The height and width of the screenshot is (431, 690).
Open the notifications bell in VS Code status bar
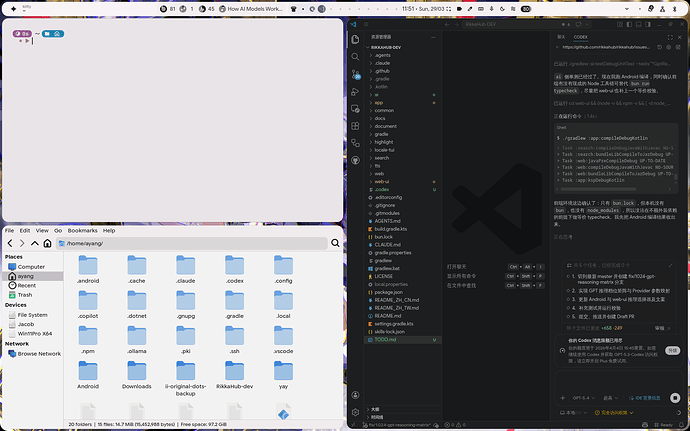[681, 425]
